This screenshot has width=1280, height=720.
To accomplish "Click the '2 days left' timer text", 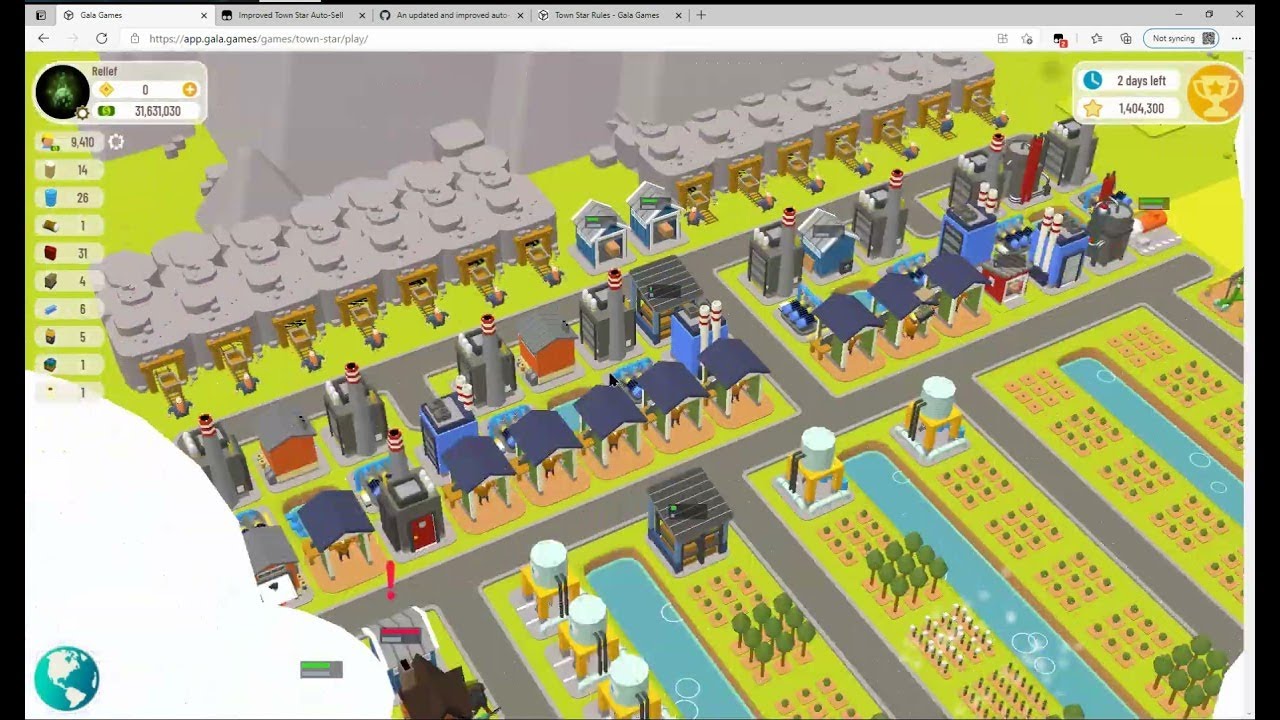I will (x=1141, y=81).
